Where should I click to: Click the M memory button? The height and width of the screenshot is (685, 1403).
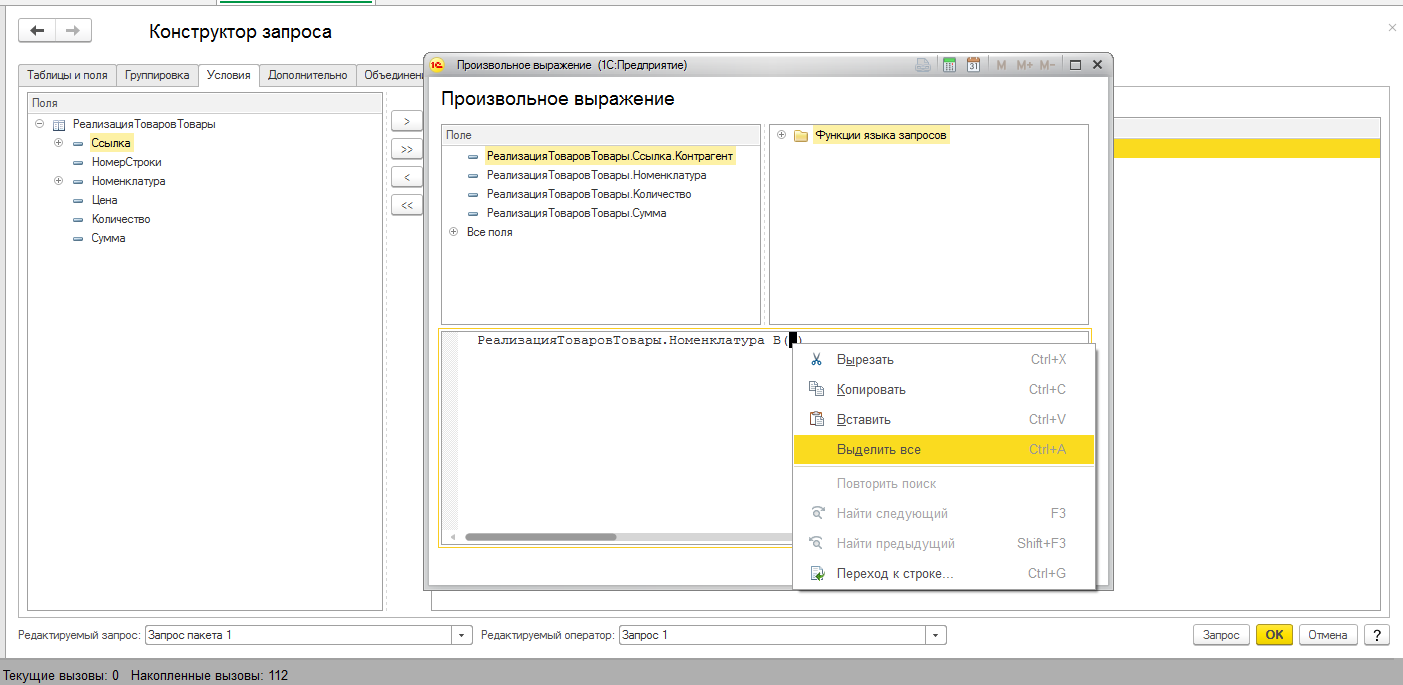(x=1002, y=65)
